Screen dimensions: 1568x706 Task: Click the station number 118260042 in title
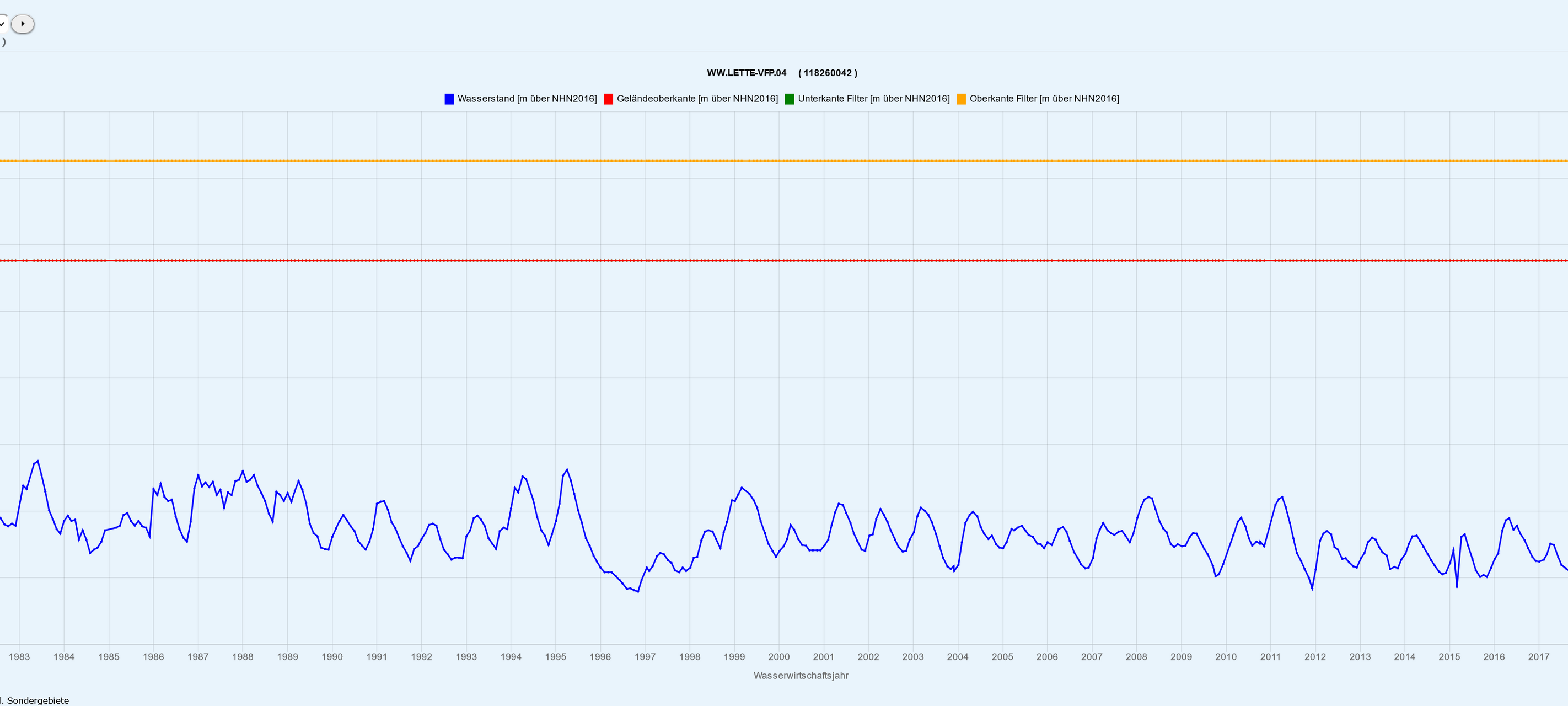click(827, 73)
